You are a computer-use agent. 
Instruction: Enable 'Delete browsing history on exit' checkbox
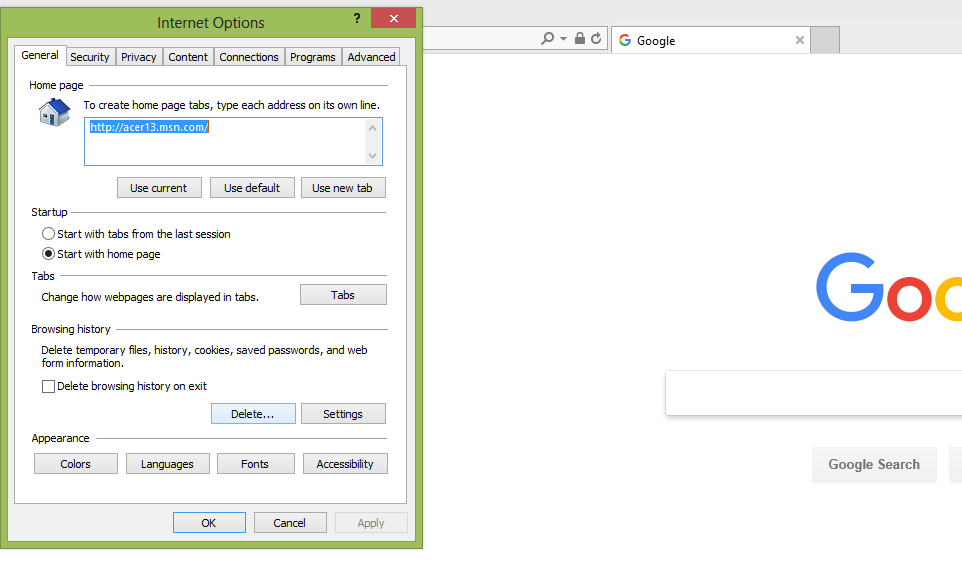pos(48,386)
